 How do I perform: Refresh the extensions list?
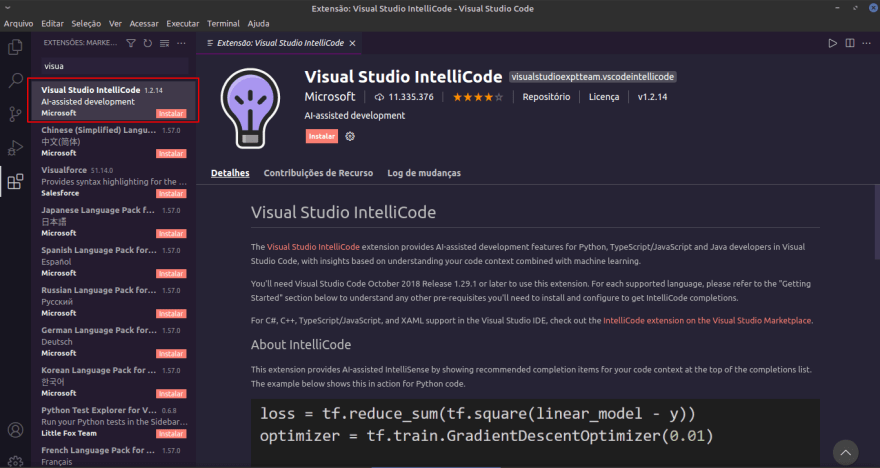pyautogui.click(x=148, y=43)
